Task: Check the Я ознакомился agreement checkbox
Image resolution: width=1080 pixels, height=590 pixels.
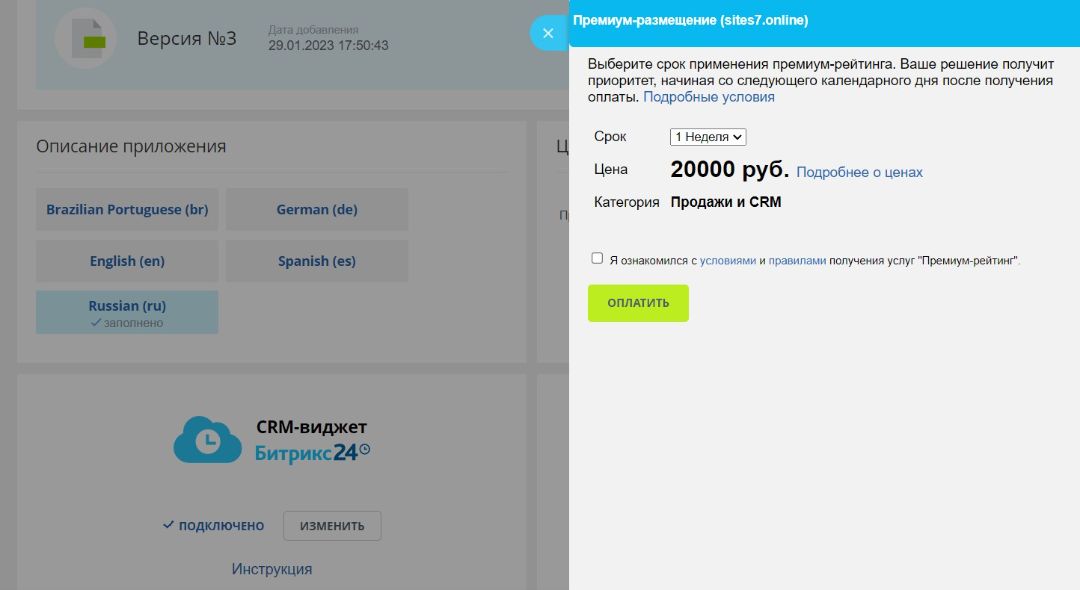Action: coord(598,258)
